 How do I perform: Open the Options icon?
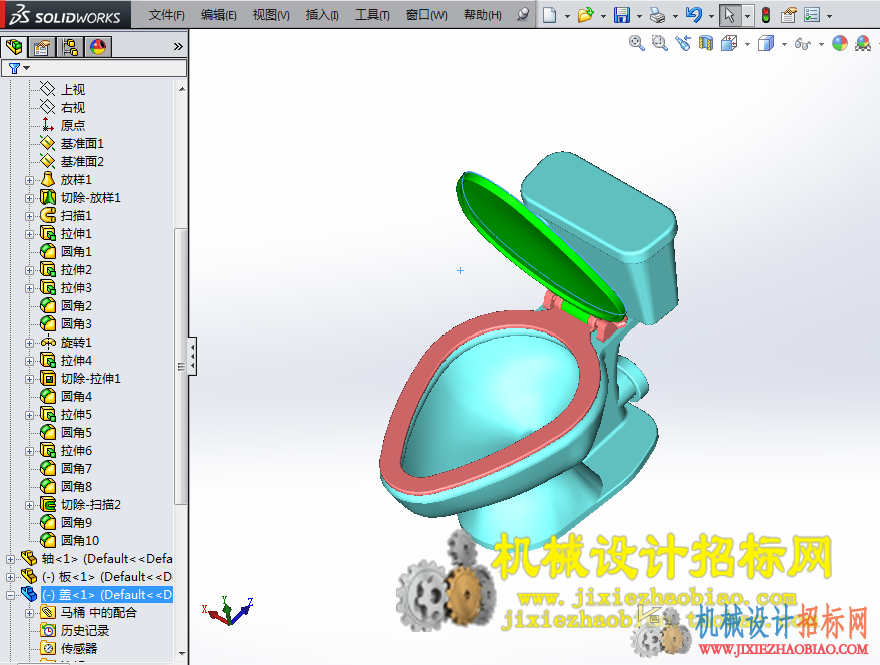point(812,15)
